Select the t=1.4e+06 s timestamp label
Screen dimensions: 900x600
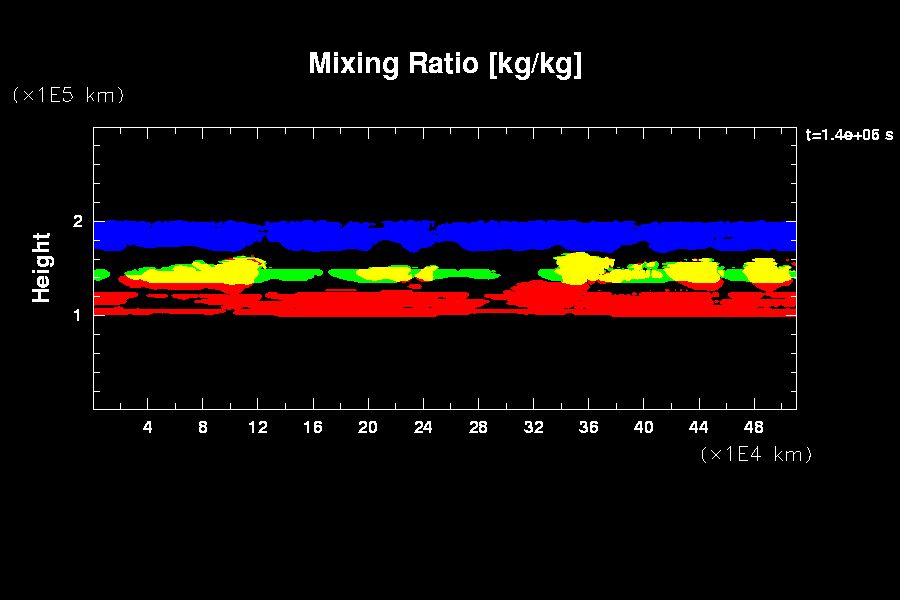click(848, 135)
